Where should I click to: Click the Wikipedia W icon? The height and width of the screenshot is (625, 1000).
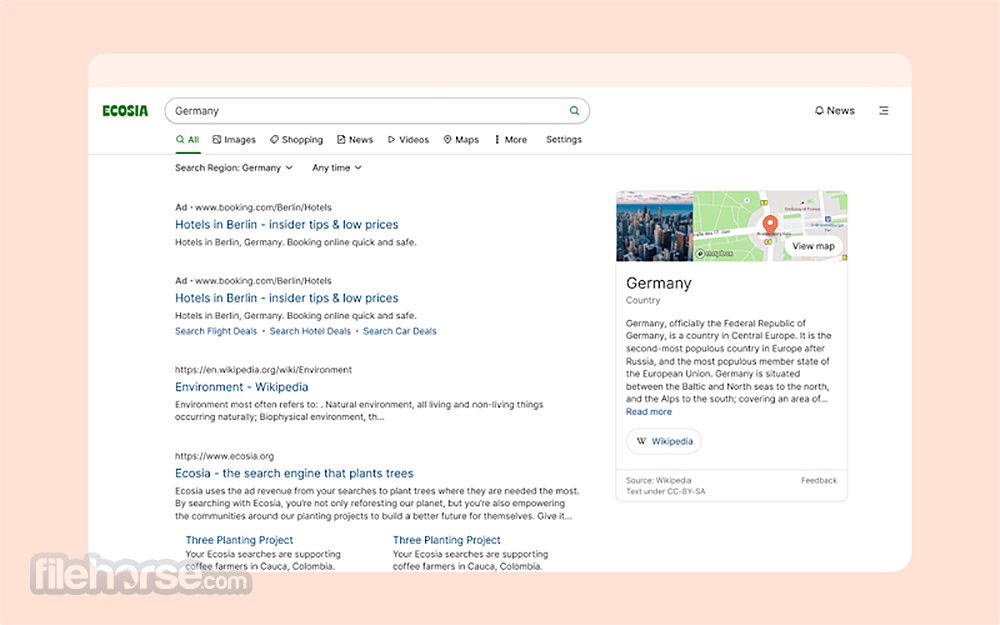641,441
